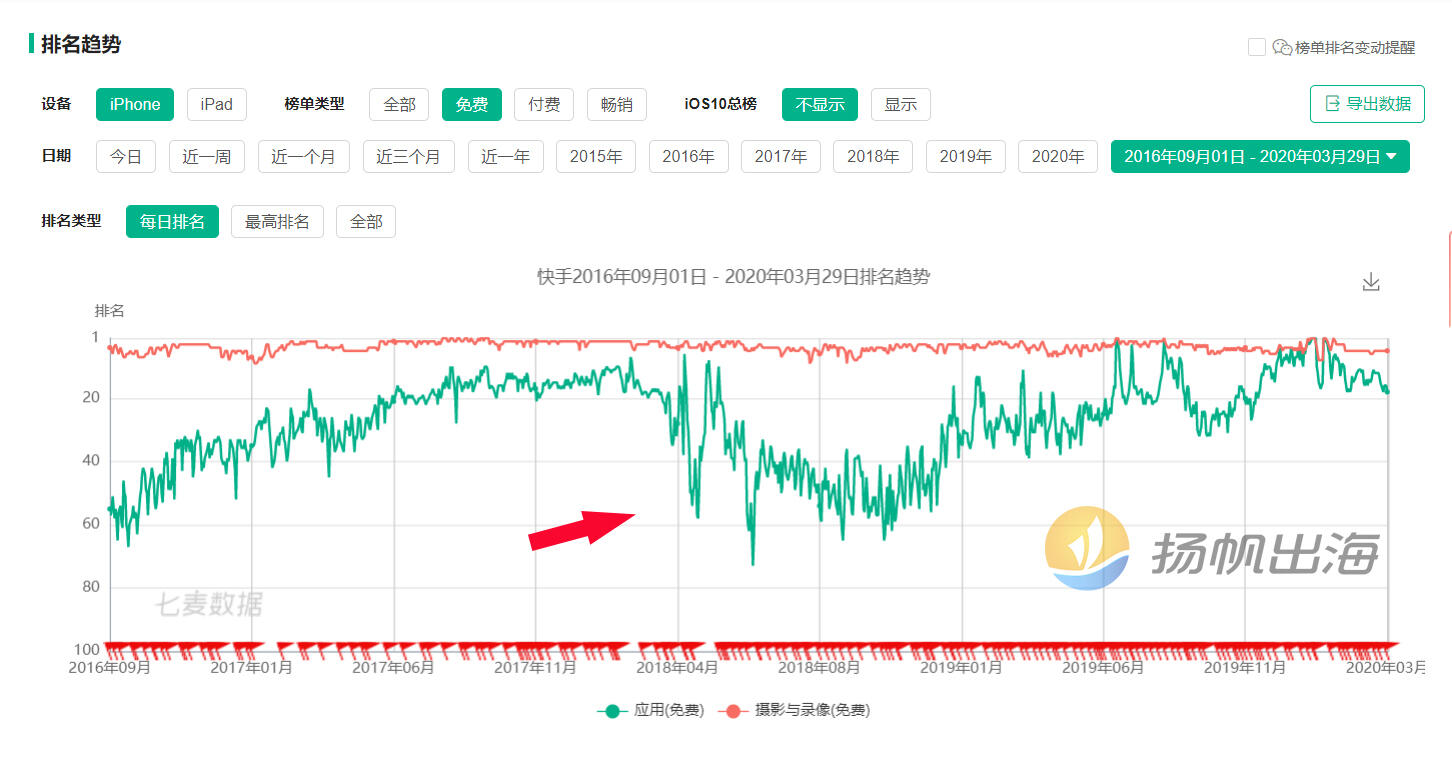Select 今日 date filter
Screen dimensions: 1452x764
tap(125, 156)
